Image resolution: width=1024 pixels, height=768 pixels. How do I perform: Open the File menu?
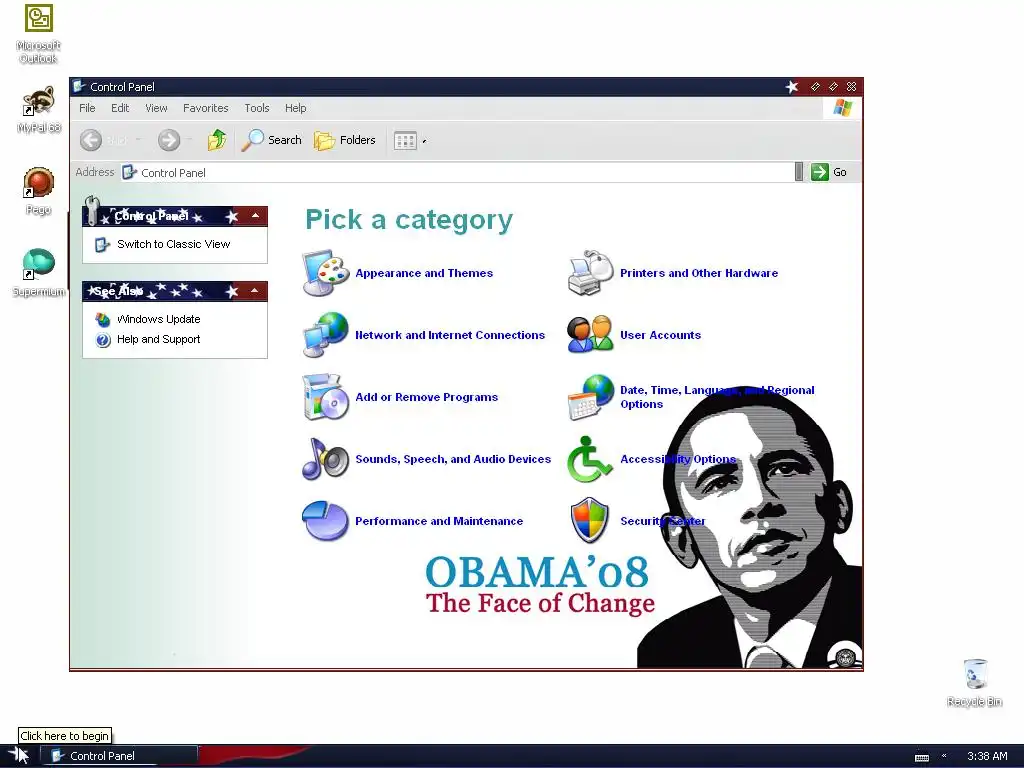pyautogui.click(x=87, y=108)
